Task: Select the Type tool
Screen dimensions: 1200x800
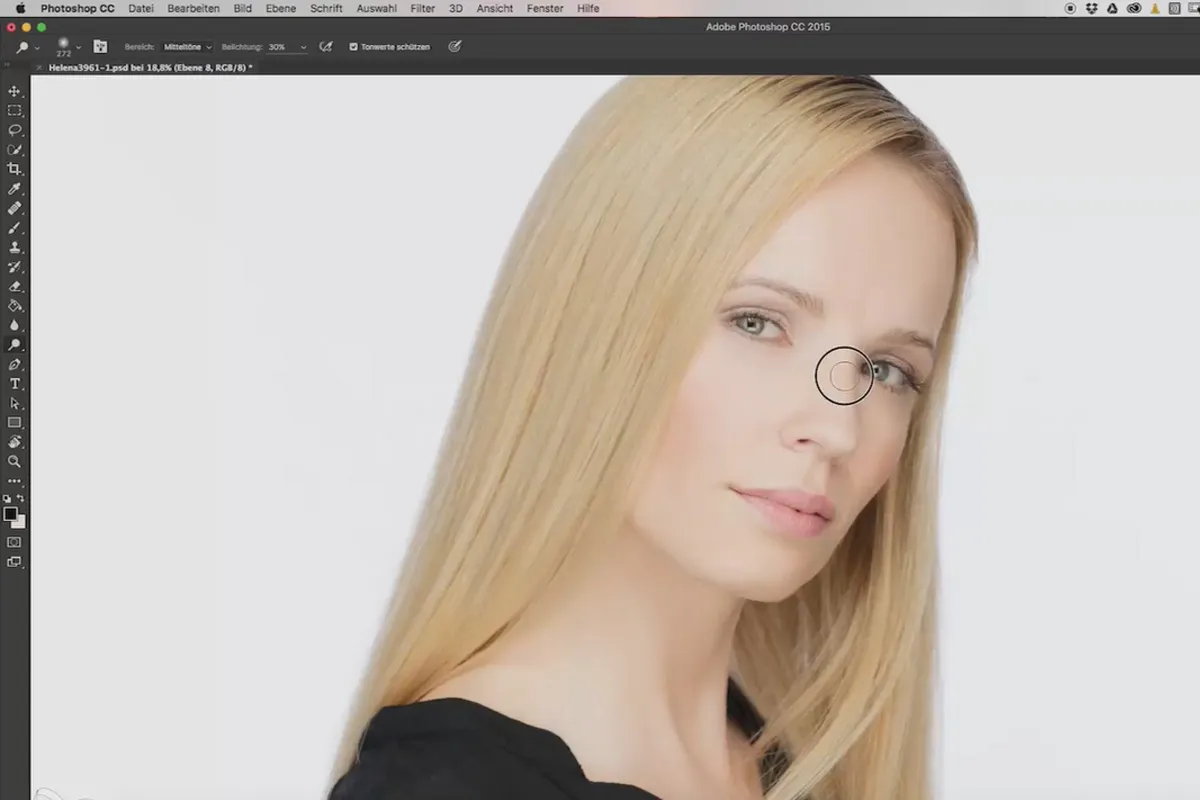Action: click(15, 384)
